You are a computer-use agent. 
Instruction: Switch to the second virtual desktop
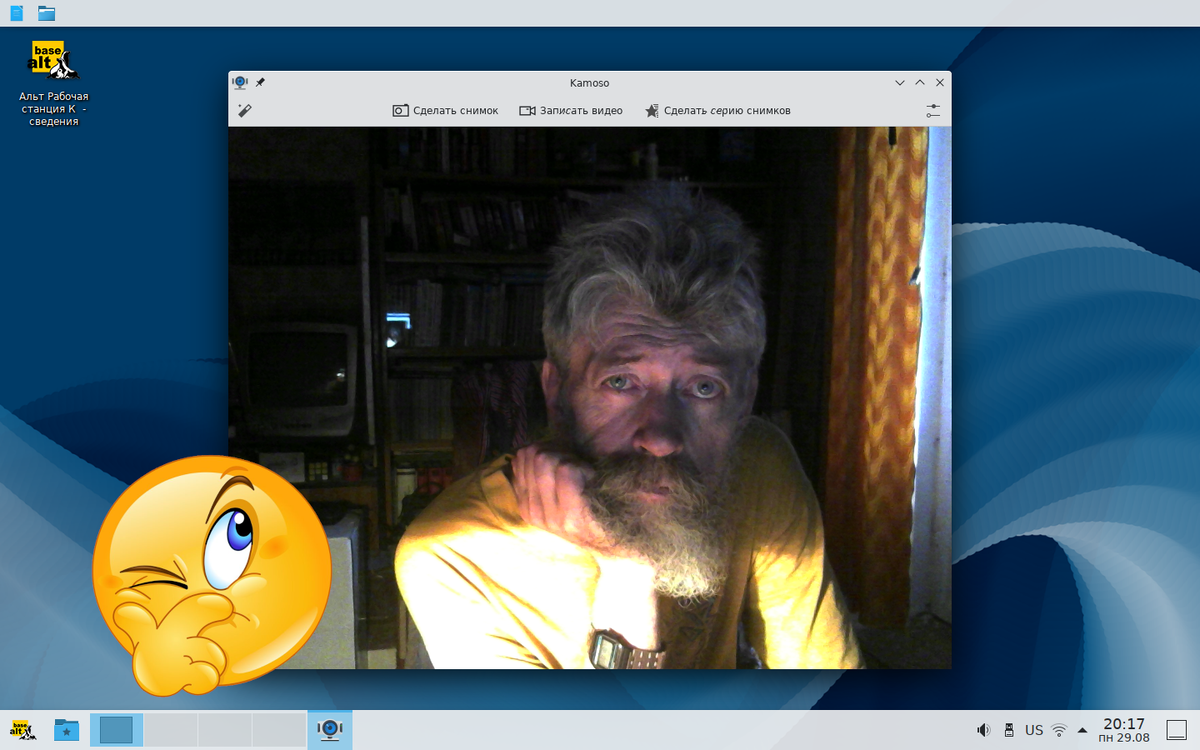[x=171, y=730]
